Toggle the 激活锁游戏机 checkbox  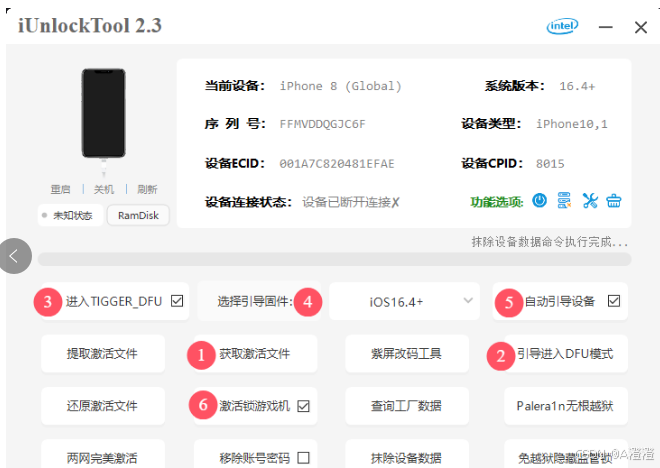coord(303,406)
